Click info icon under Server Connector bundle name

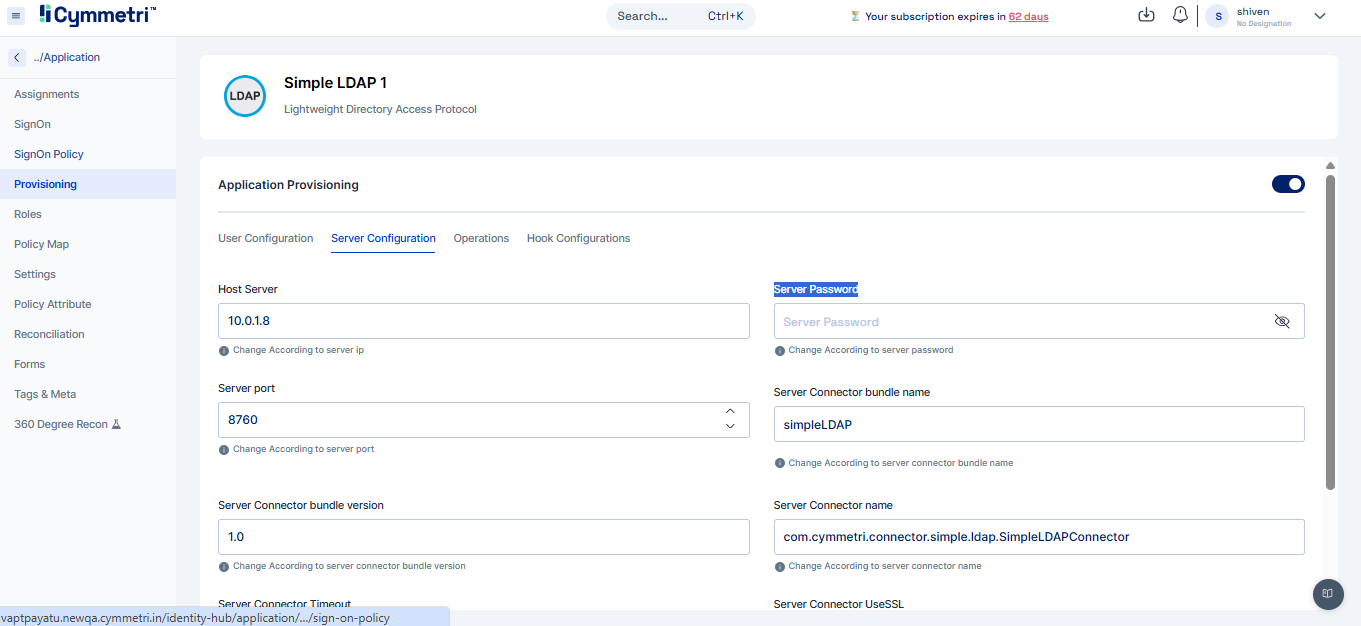pos(779,463)
